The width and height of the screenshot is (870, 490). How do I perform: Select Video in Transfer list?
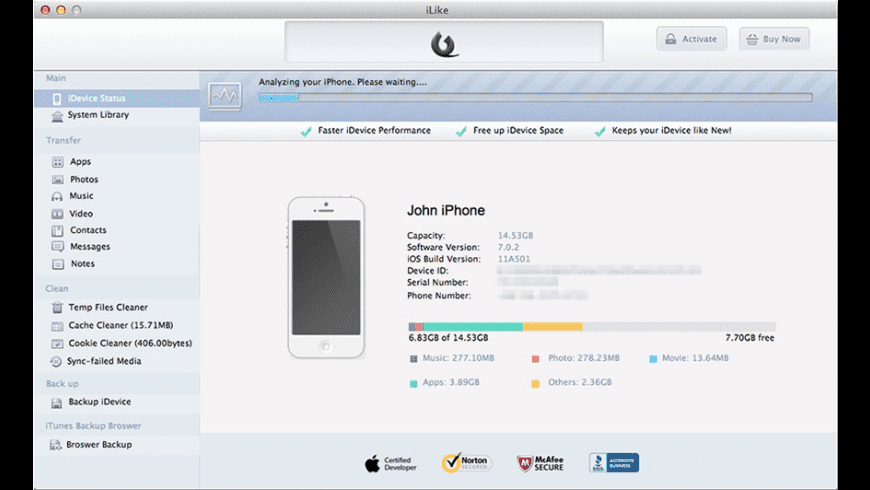[81, 214]
